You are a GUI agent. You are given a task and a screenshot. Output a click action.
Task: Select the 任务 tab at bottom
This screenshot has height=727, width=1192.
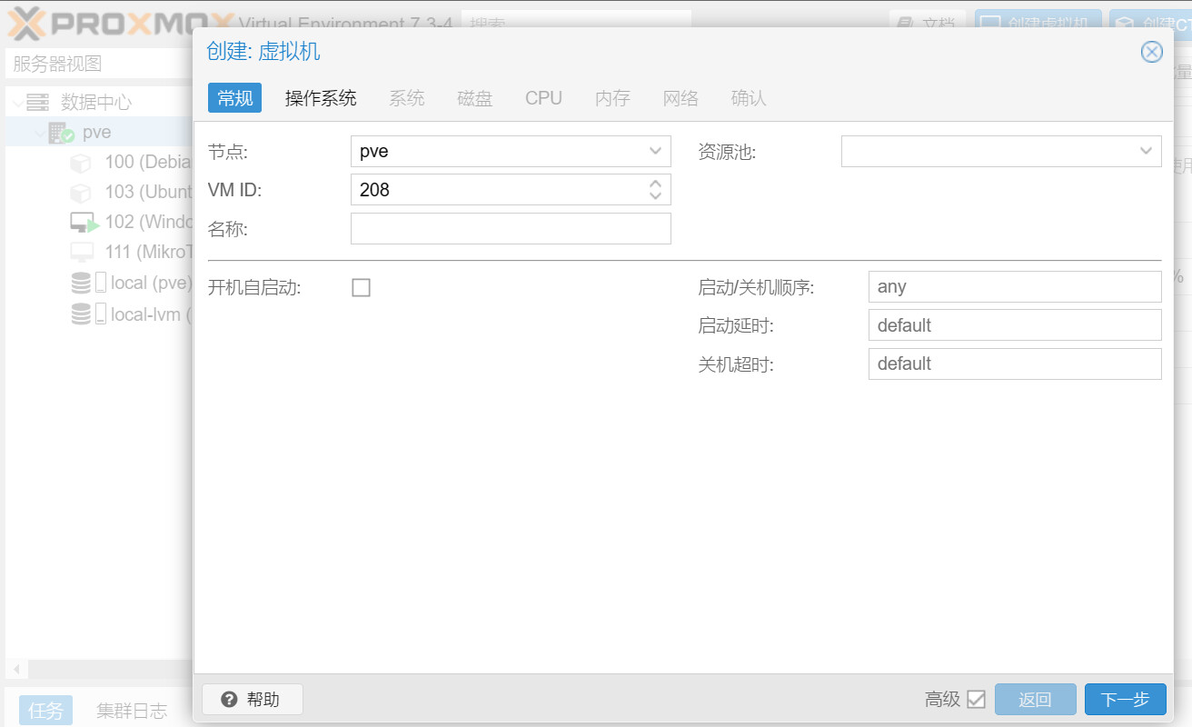click(x=46, y=710)
